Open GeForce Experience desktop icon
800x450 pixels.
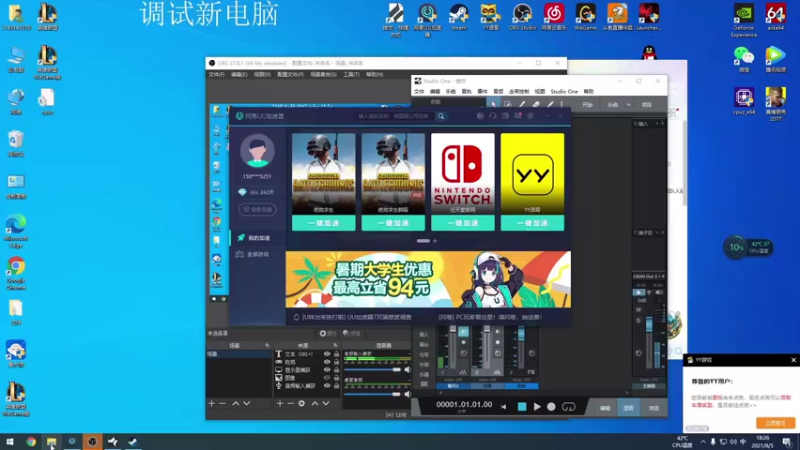tap(743, 20)
